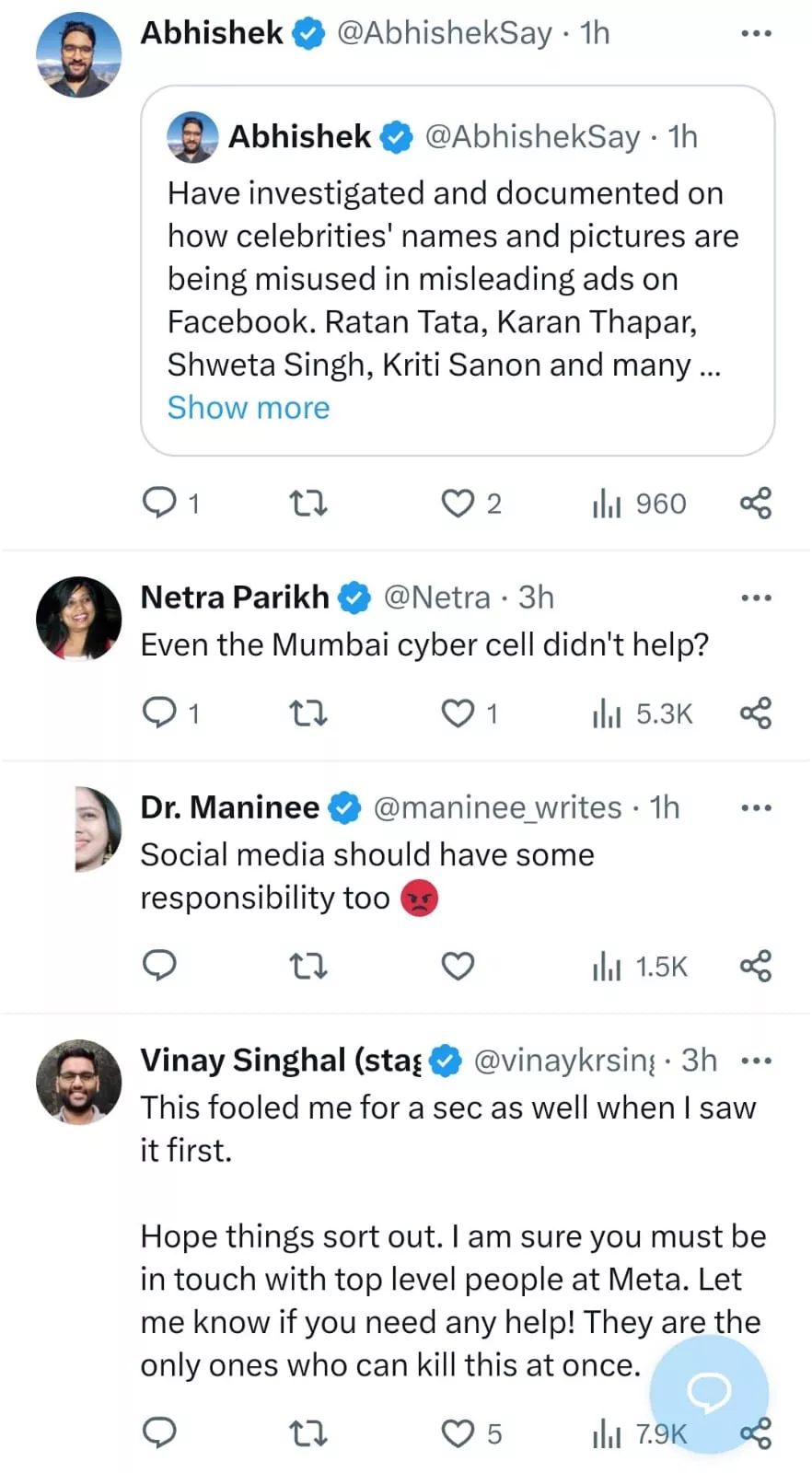The height and width of the screenshot is (1473, 812).
Task: Open Vinay Singhal's profile picture
Action: coord(78,1082)
